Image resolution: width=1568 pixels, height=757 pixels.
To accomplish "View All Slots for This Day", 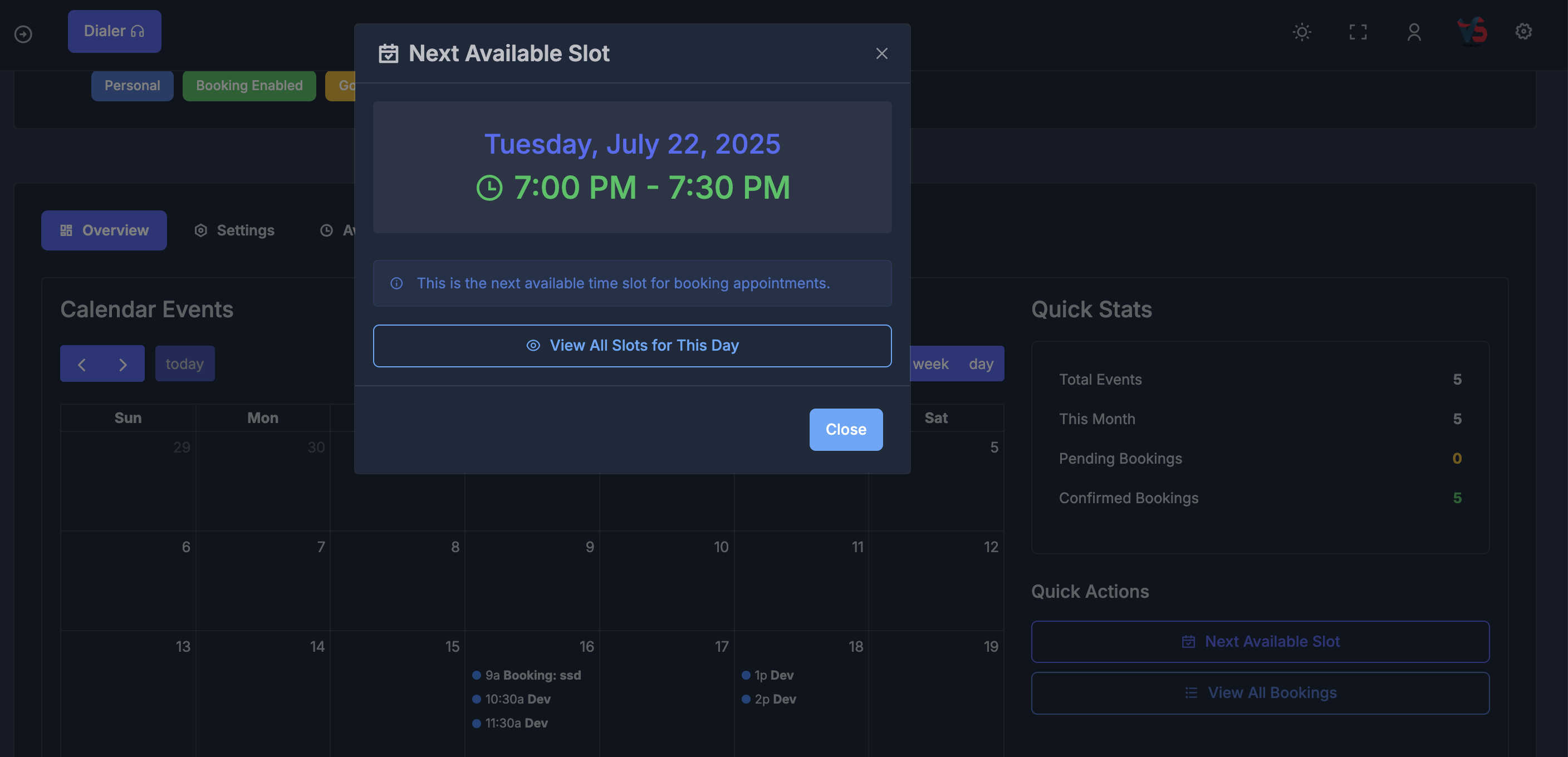I will [632, 345].
